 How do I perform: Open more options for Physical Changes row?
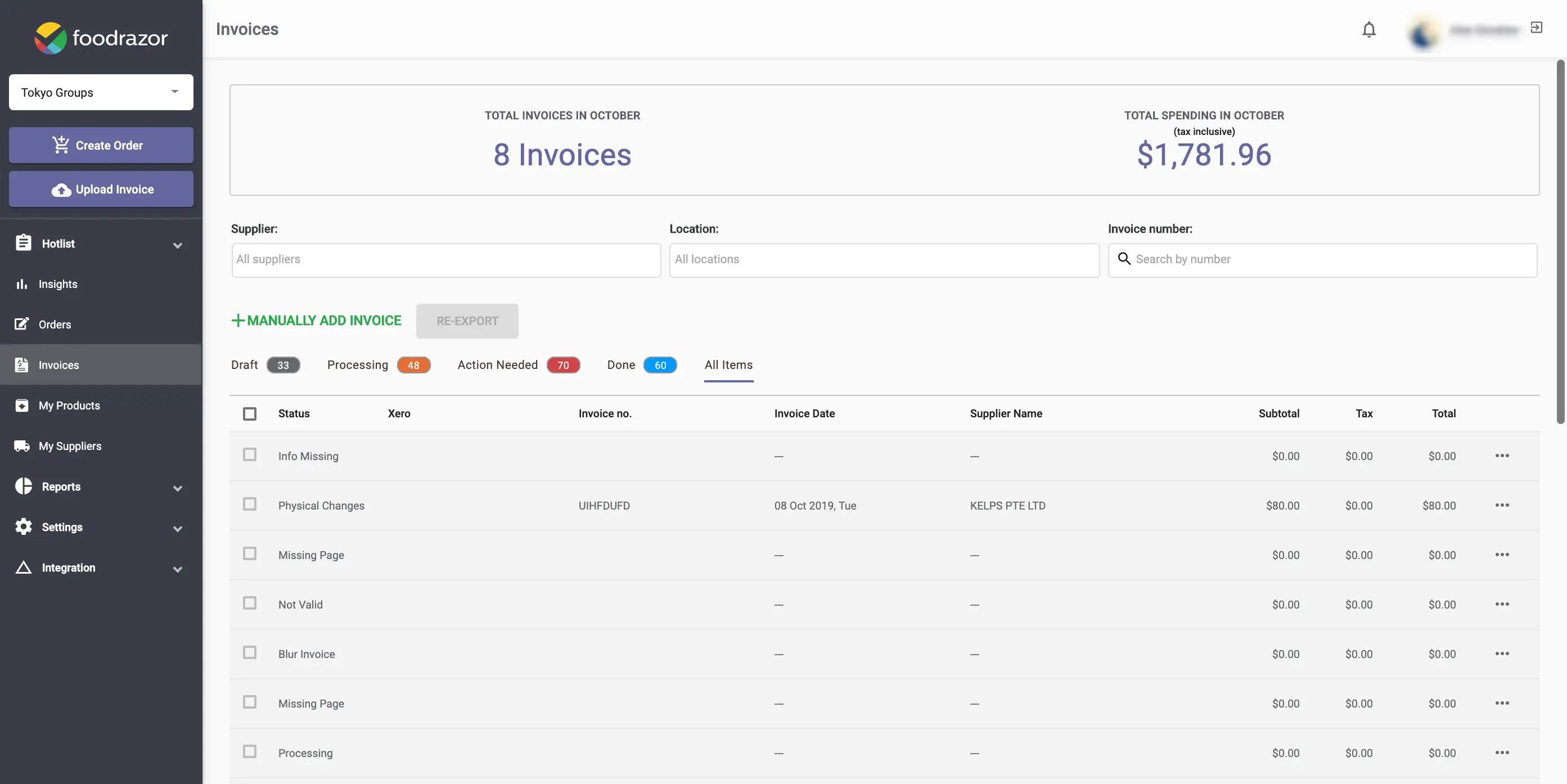1502,505
